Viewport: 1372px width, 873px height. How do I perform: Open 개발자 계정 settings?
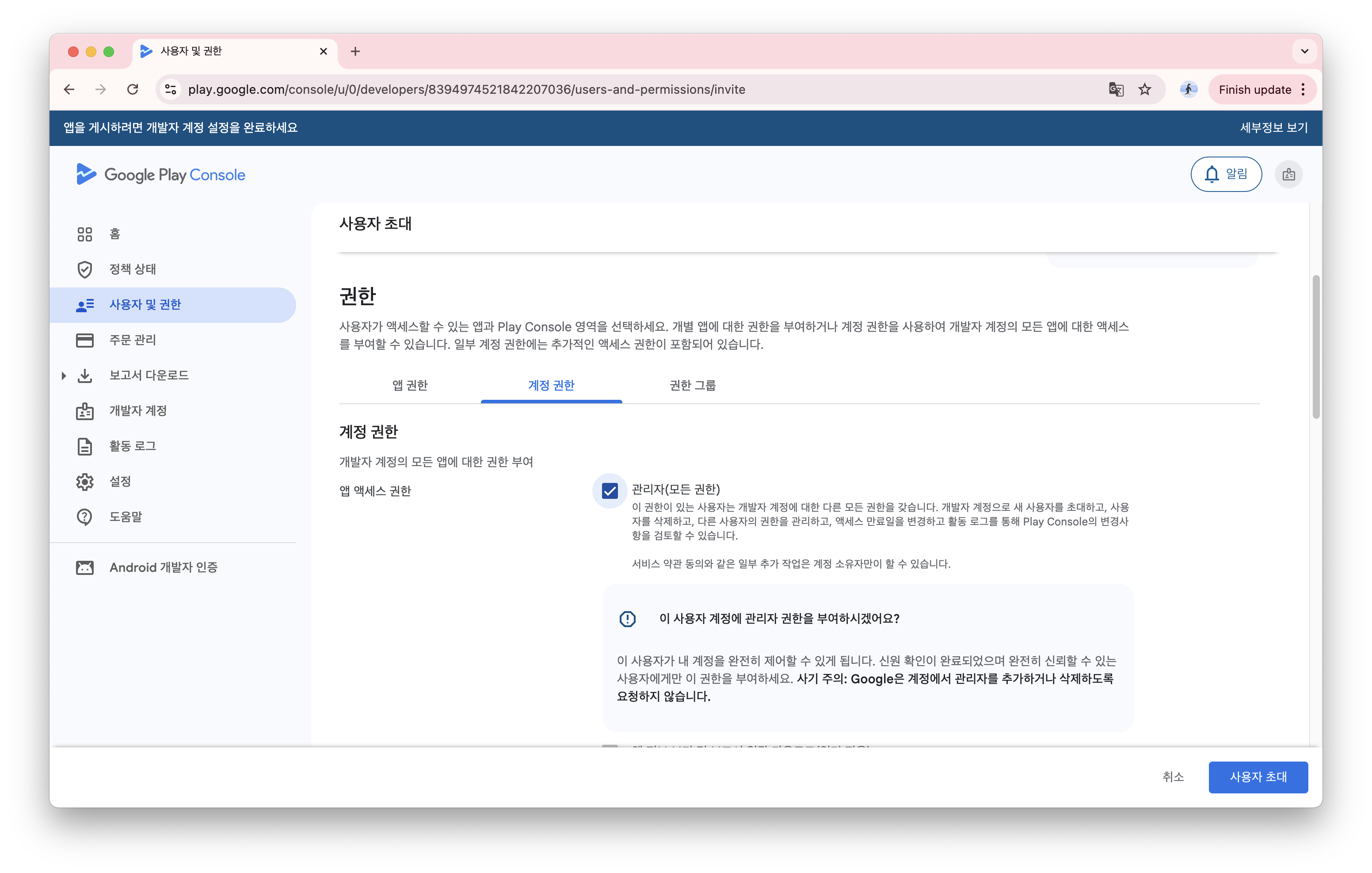click(137, 410)
